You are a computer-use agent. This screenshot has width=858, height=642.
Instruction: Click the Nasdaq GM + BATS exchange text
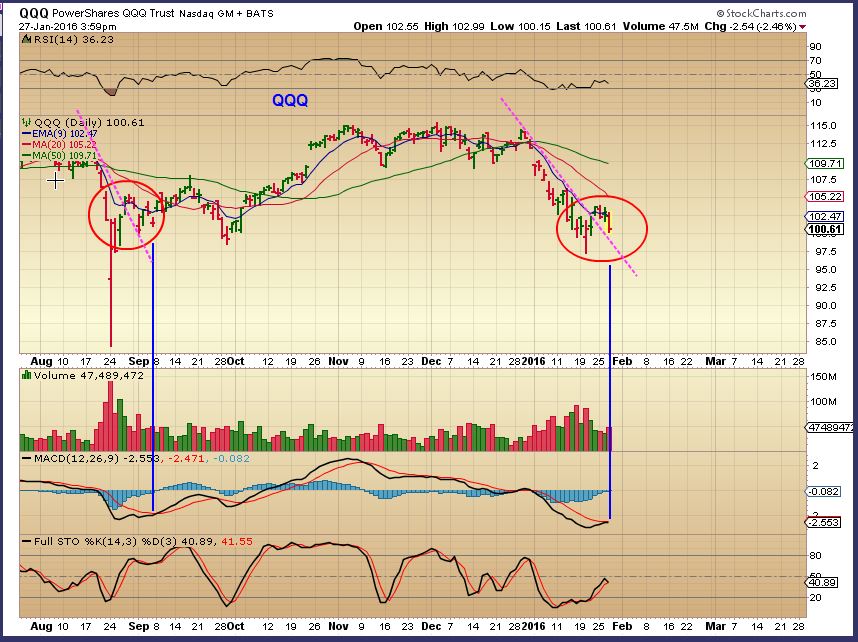(226, 13)
